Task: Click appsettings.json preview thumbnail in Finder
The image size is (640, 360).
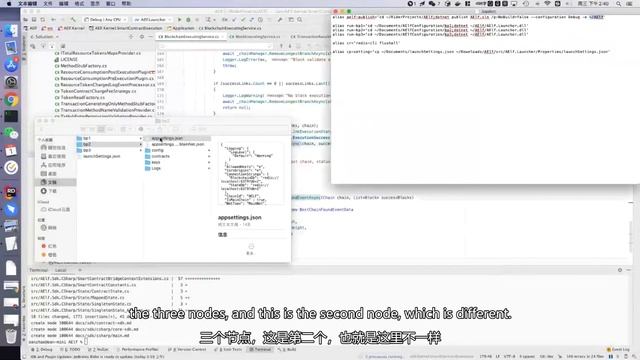Action: tap(251, 173)
